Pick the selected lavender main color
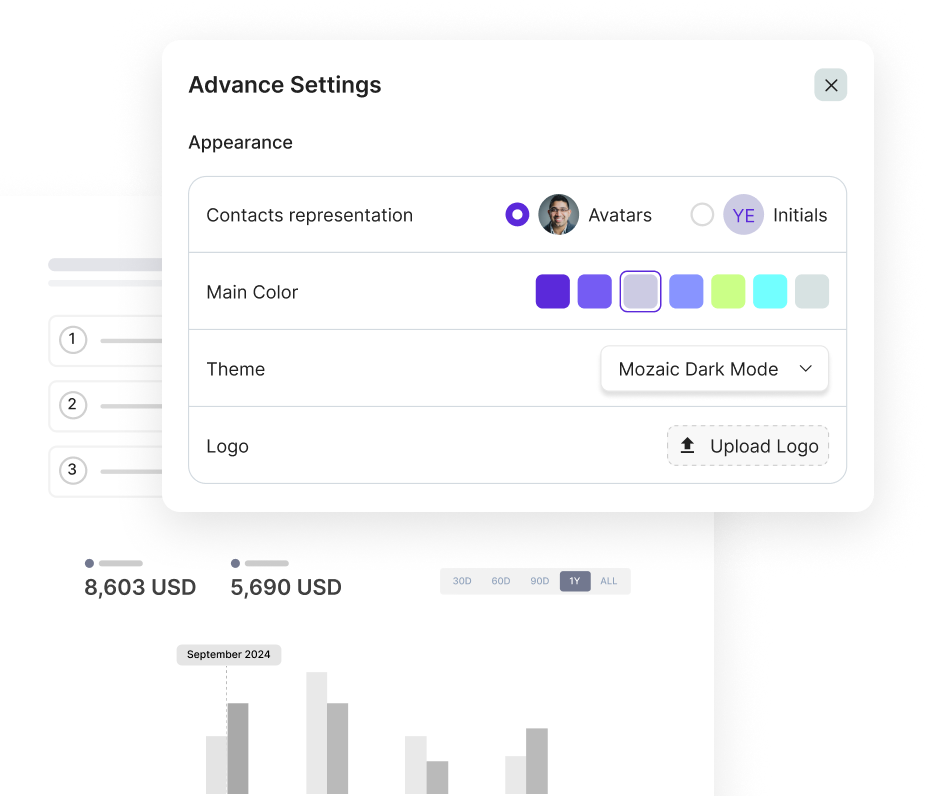 click(640, 291)
